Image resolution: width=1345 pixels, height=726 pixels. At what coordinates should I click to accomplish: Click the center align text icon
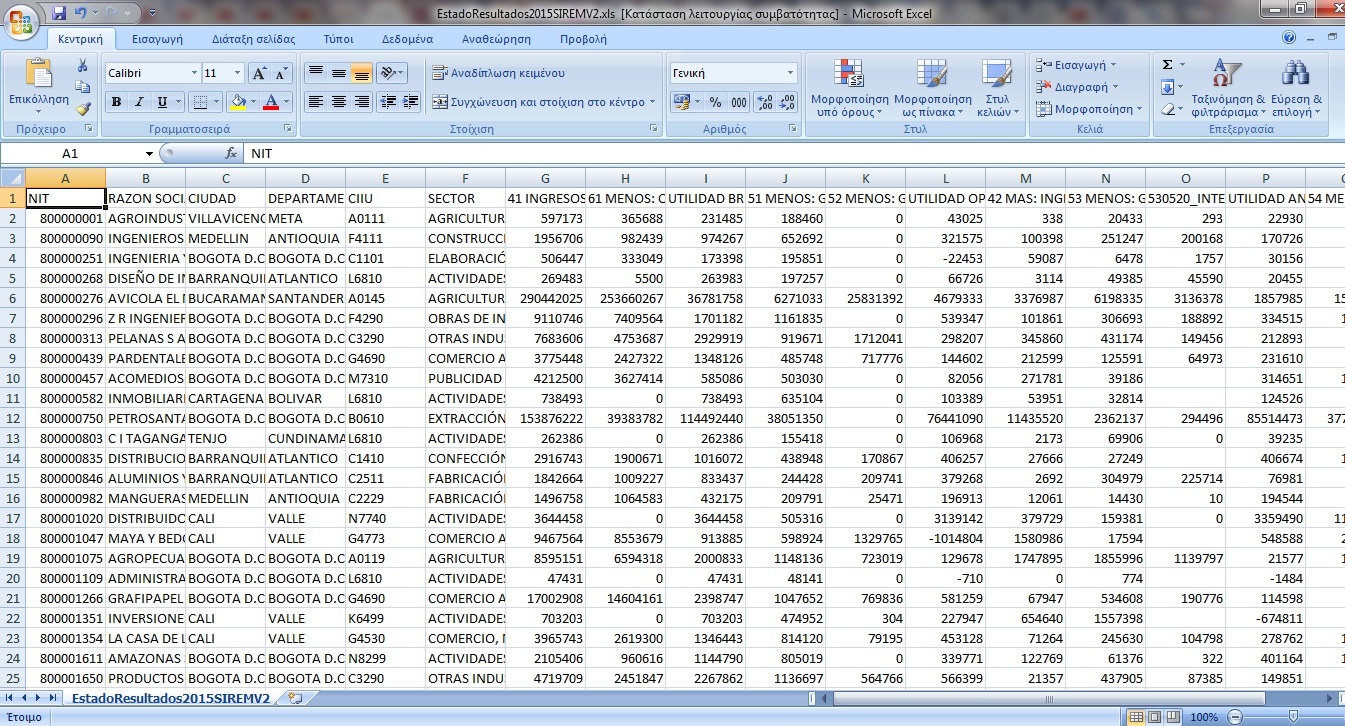pos(339,102)
